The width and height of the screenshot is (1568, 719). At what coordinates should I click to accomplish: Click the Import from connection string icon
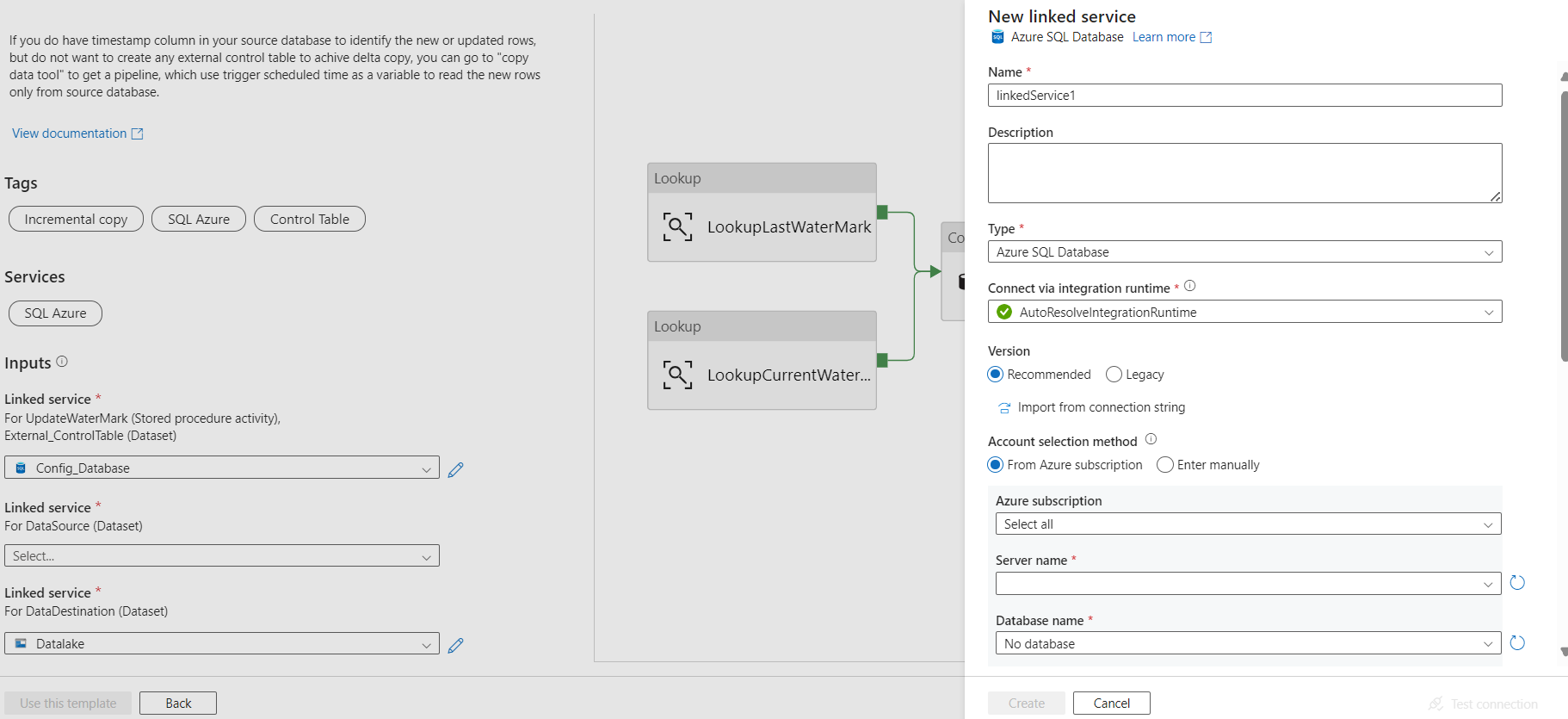tap(1003, 407)
